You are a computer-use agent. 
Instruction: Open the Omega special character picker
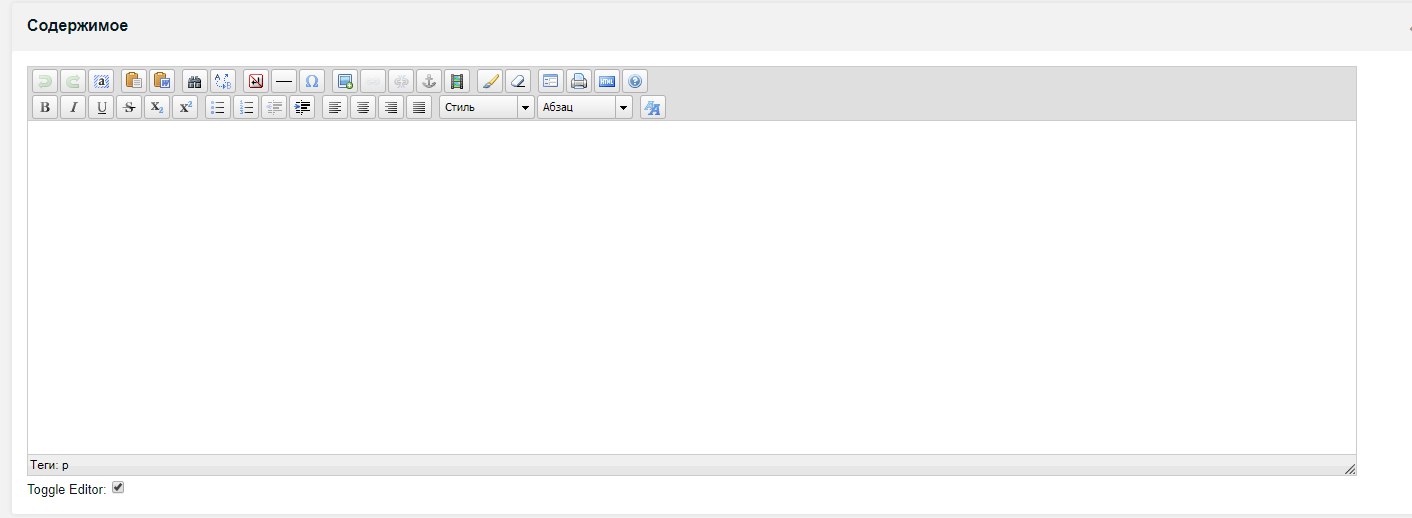tap(312, 81)
